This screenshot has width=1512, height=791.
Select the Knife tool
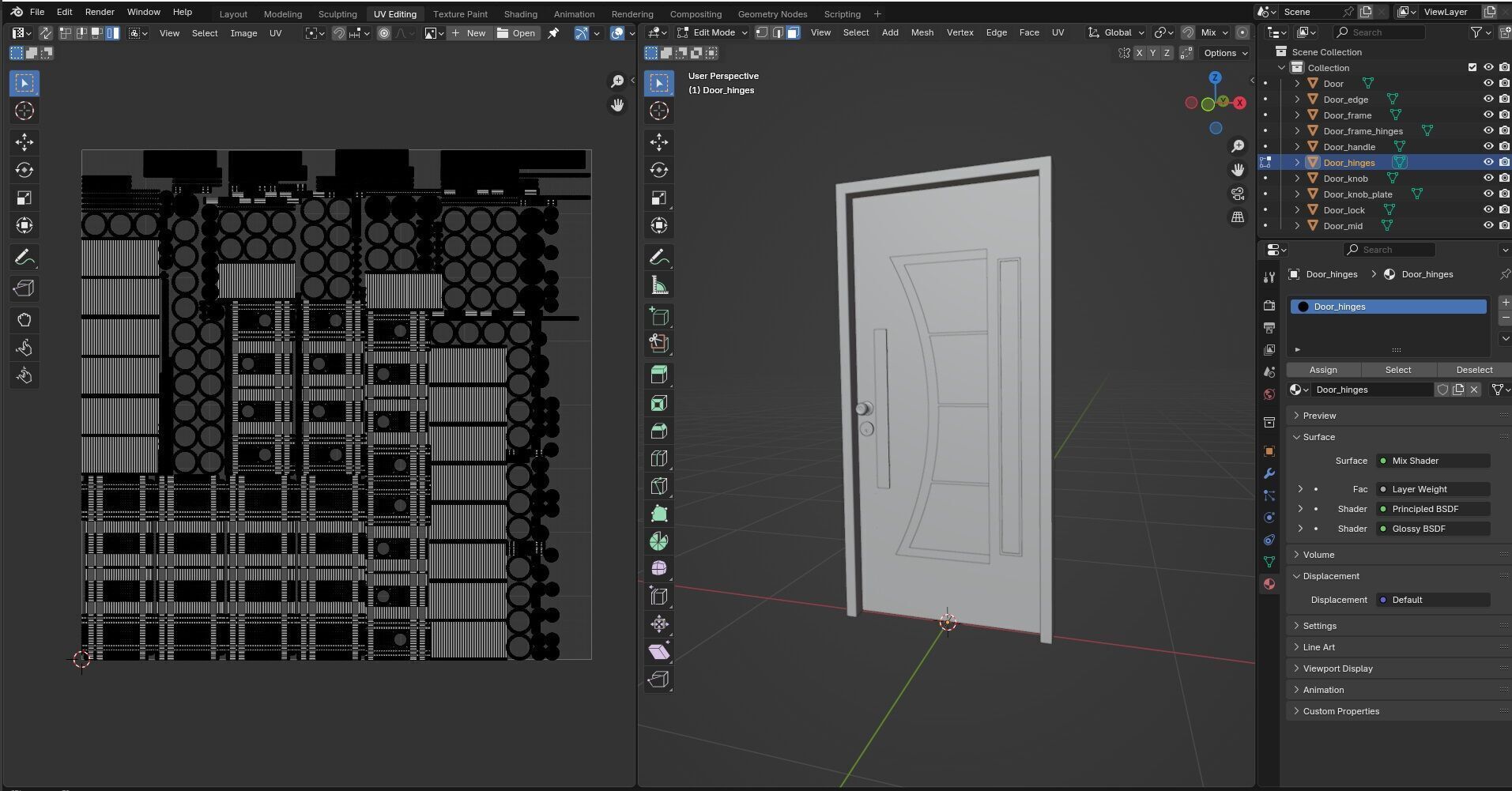coord(659,486)
